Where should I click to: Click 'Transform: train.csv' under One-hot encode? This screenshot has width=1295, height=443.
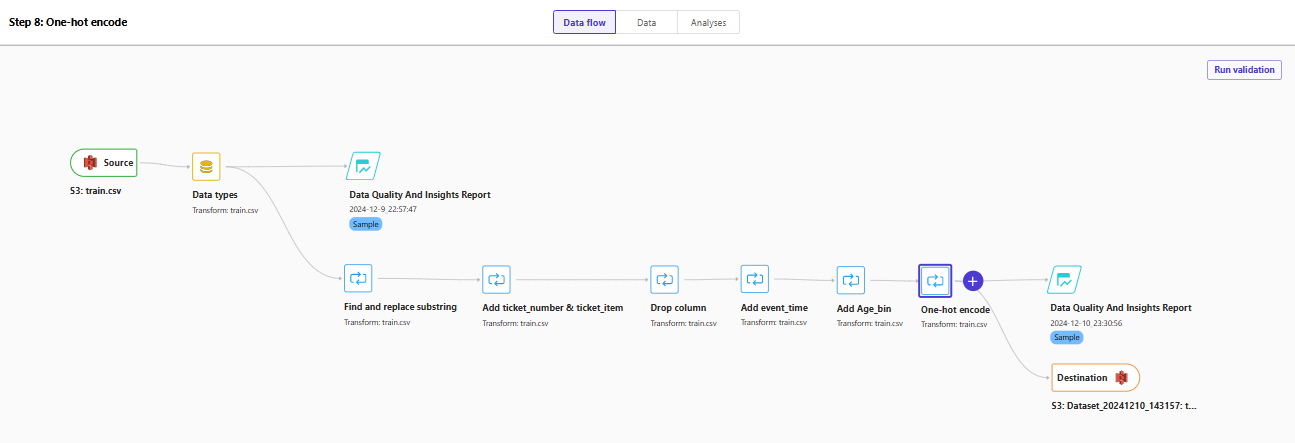[954, 324]
